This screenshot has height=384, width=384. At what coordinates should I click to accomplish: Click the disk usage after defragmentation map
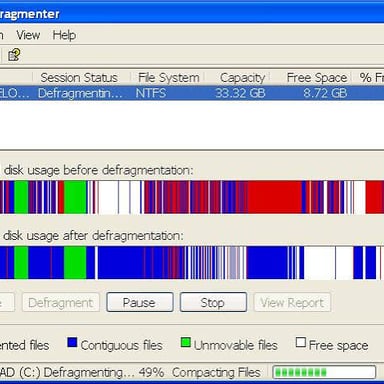(192, 263)
